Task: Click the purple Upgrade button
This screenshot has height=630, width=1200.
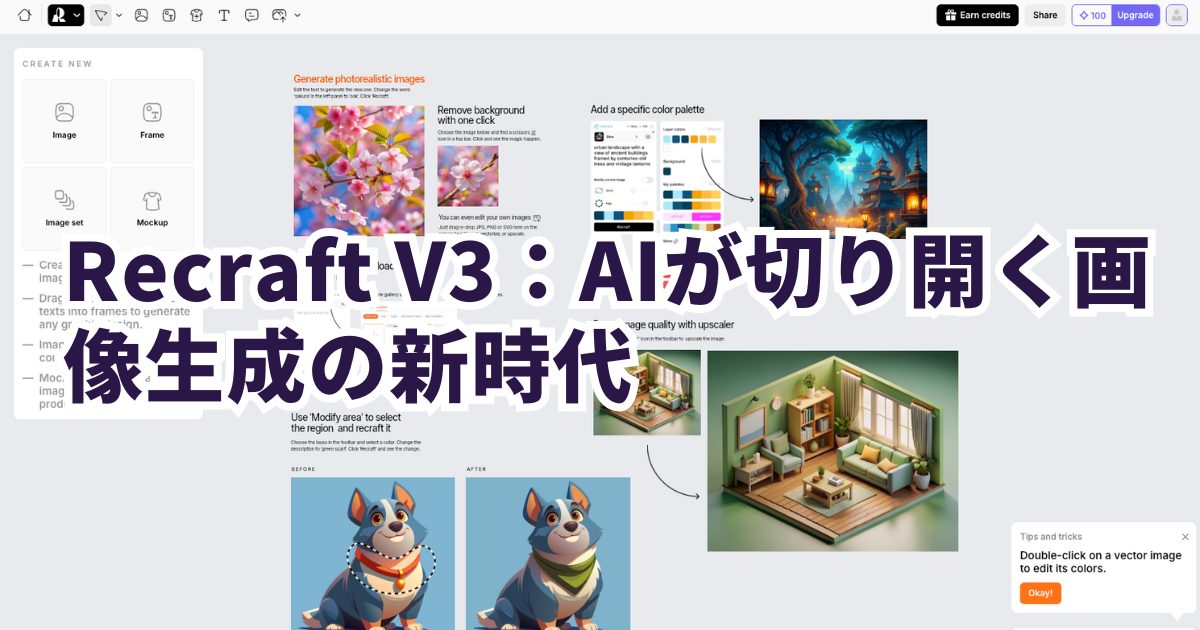Action: (x=1135, y=15)
